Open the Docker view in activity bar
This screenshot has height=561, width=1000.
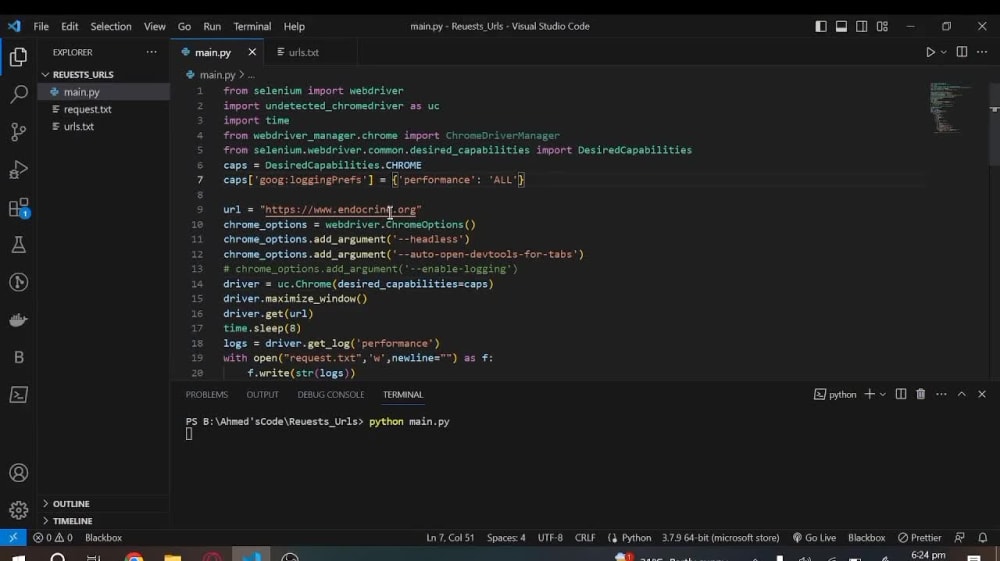[18, 319]
